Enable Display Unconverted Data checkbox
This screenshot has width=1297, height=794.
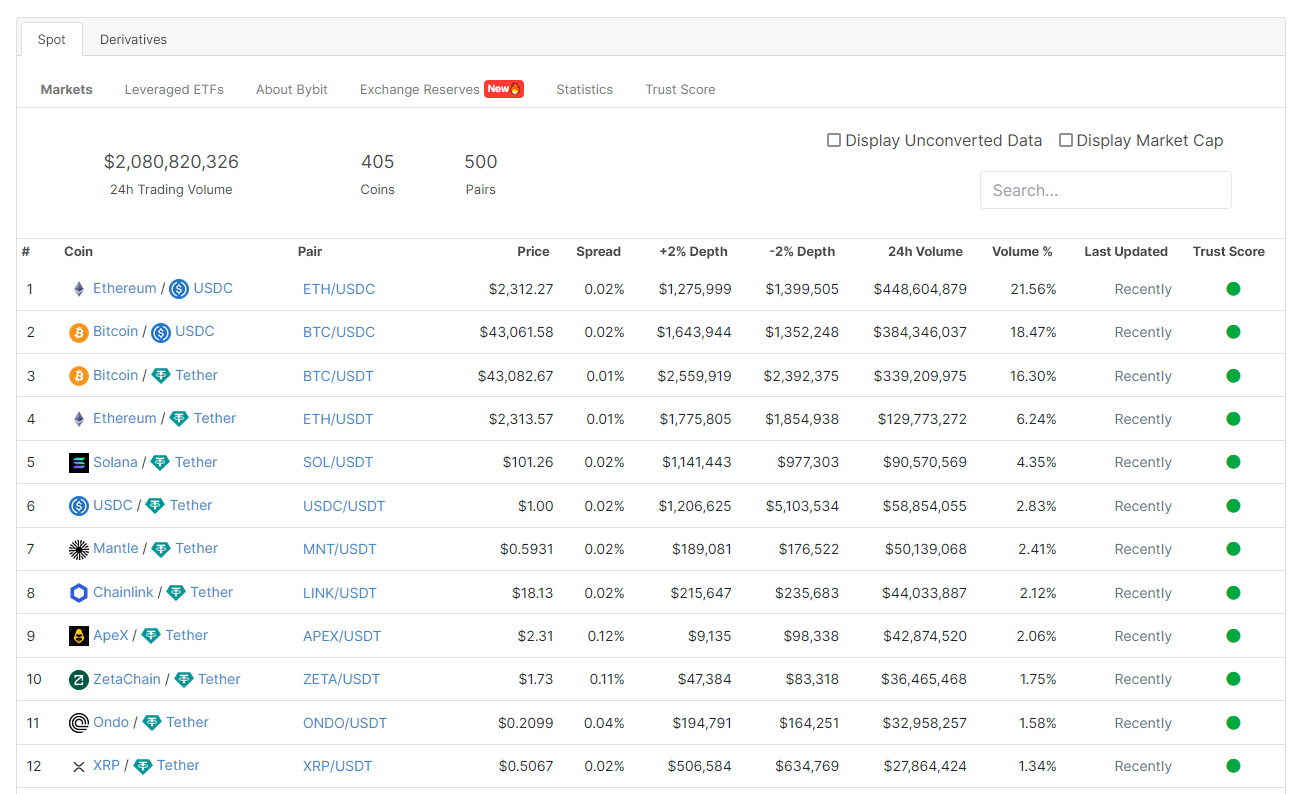(834, 141)
